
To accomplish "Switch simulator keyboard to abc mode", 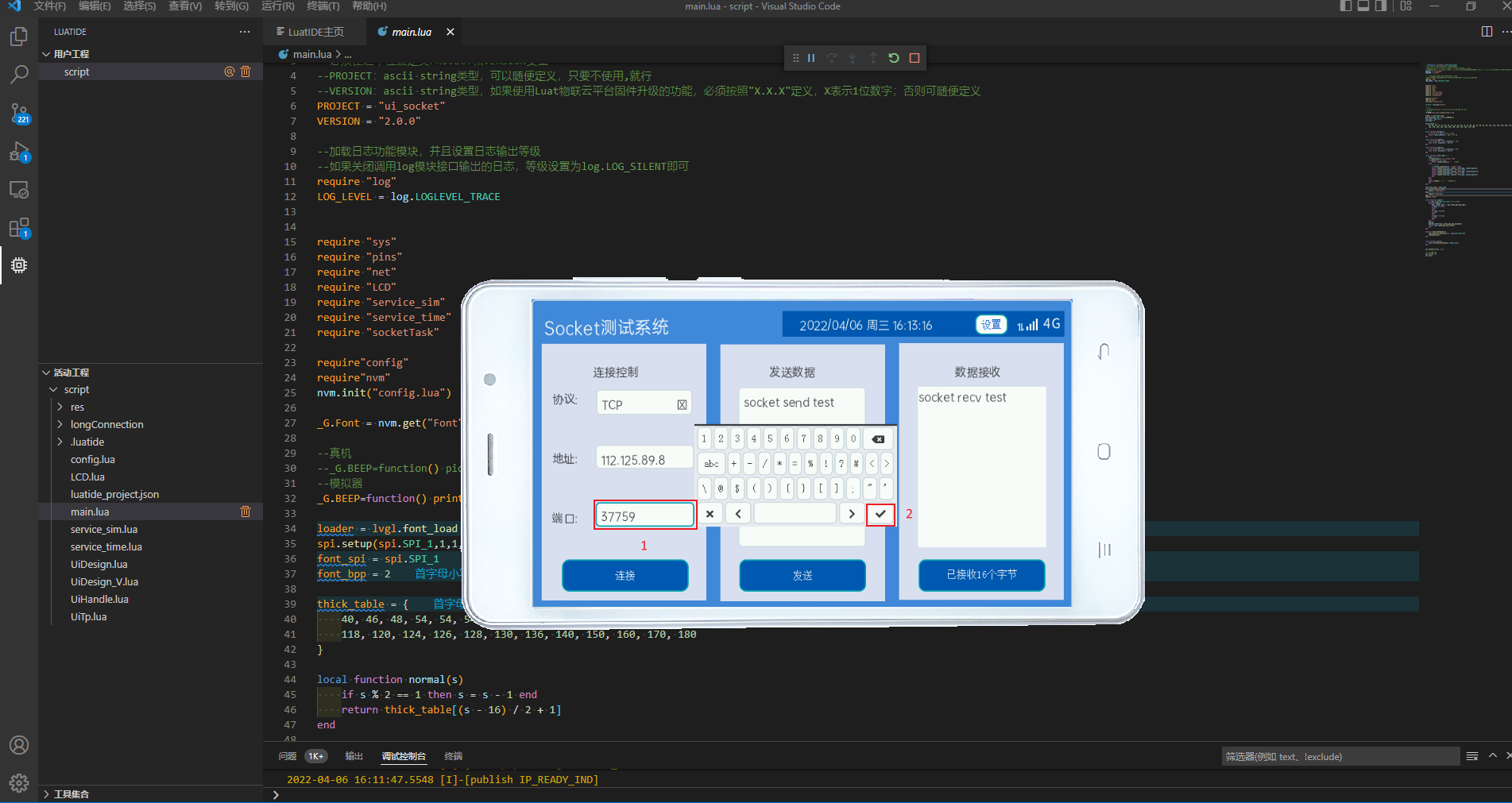I will 711,464.
